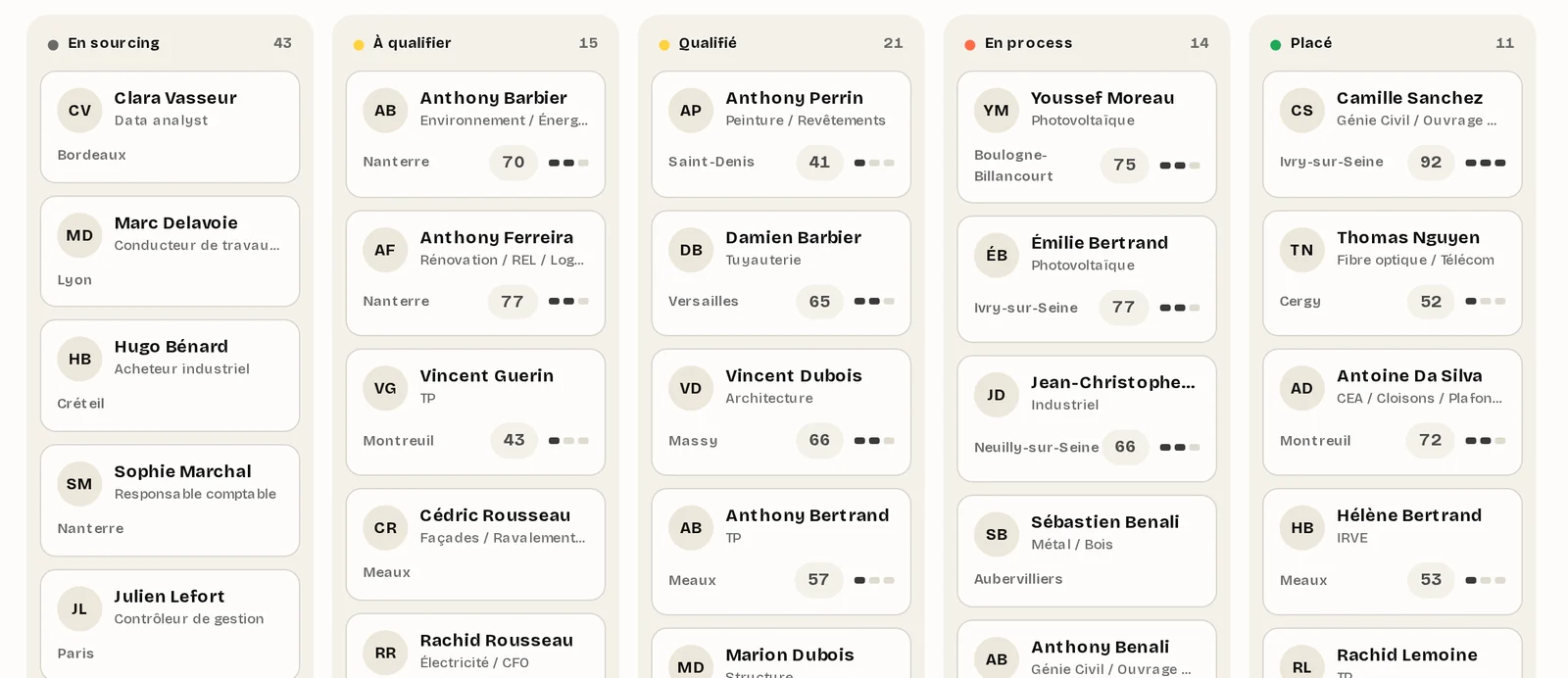Click Thomas Nguyen's TN avatar
Viewport: 1568px width, 678px height.
click(1302, 250)
